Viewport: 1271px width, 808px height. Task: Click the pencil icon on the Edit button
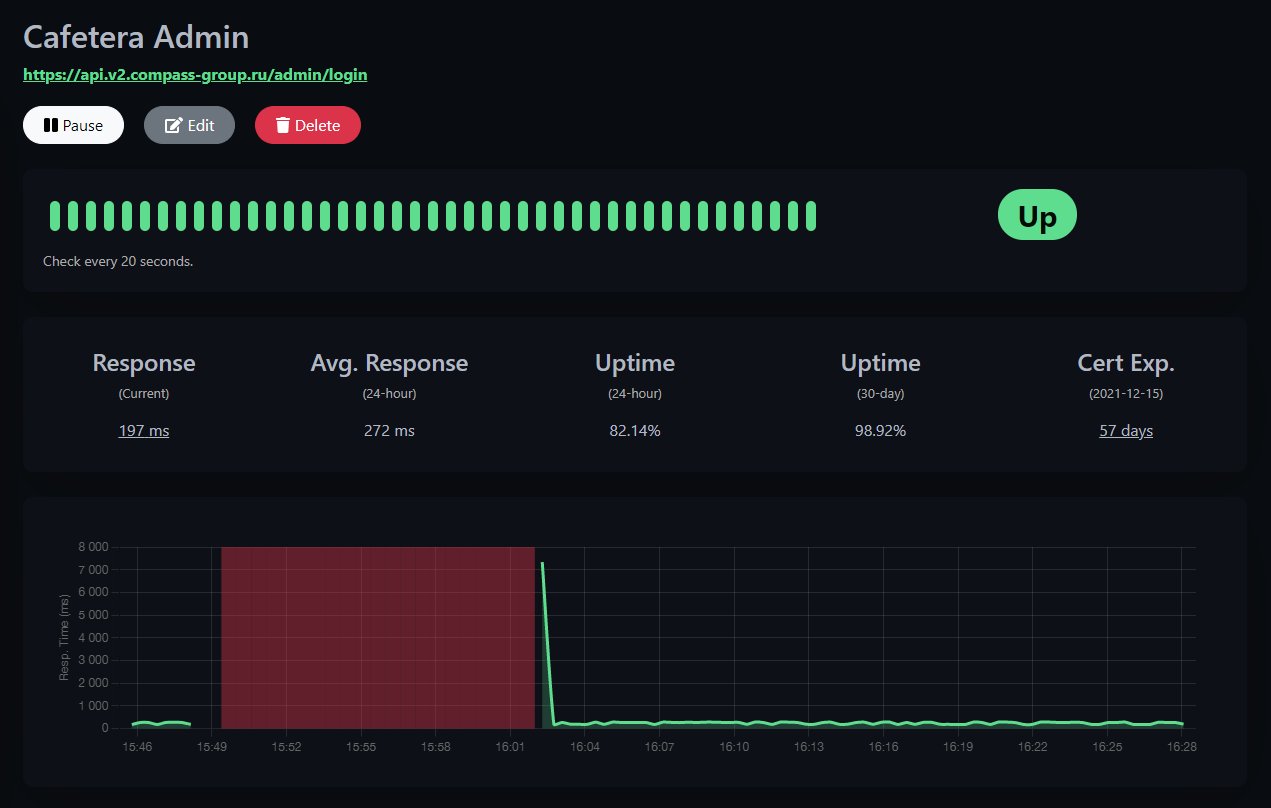(174, 125)
